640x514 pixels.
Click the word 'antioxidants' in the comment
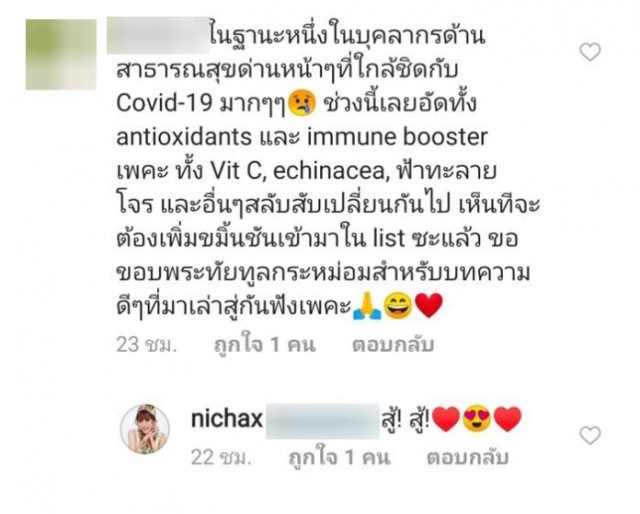click(x=184, y=137)
